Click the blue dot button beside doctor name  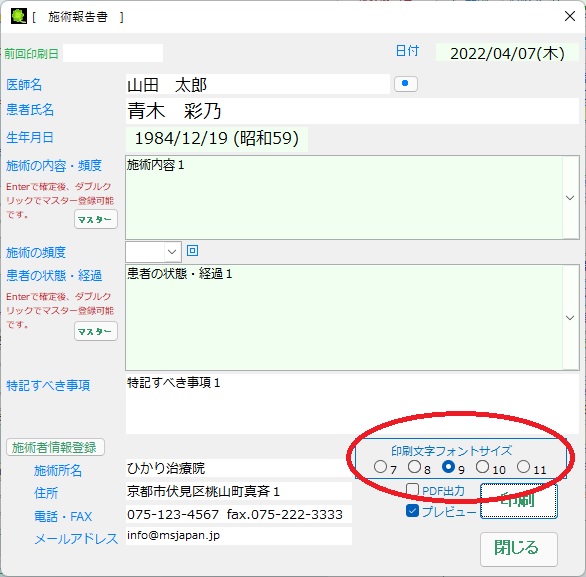click(405, 84)
